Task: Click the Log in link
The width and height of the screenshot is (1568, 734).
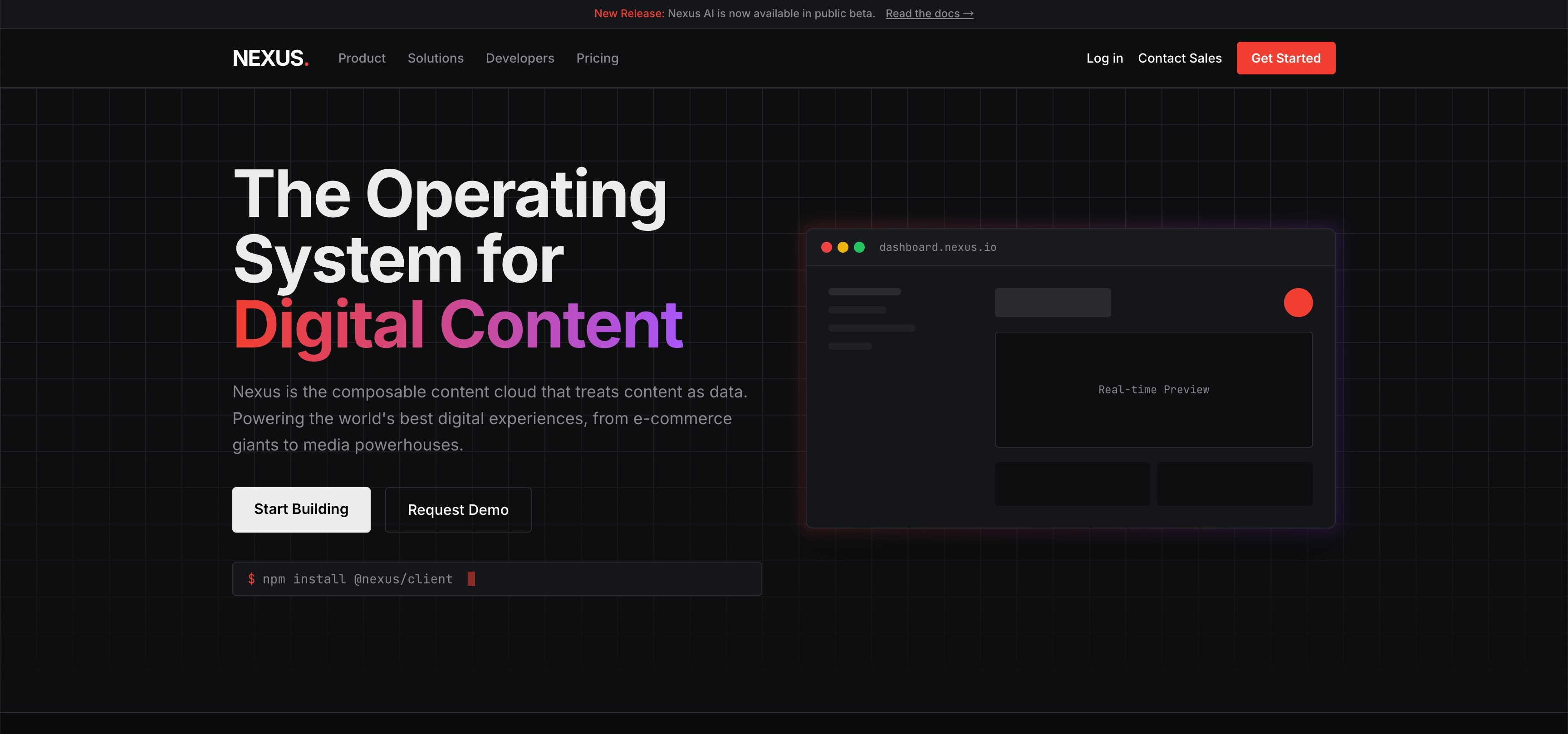Action: point(1105,58)
